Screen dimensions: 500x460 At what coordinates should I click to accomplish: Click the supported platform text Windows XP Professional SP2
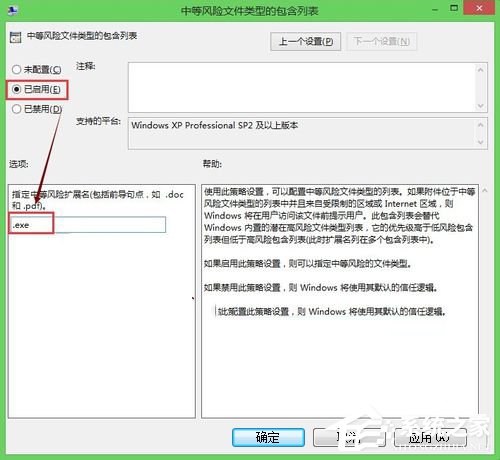pyautogui.click(x=215, y=125)
